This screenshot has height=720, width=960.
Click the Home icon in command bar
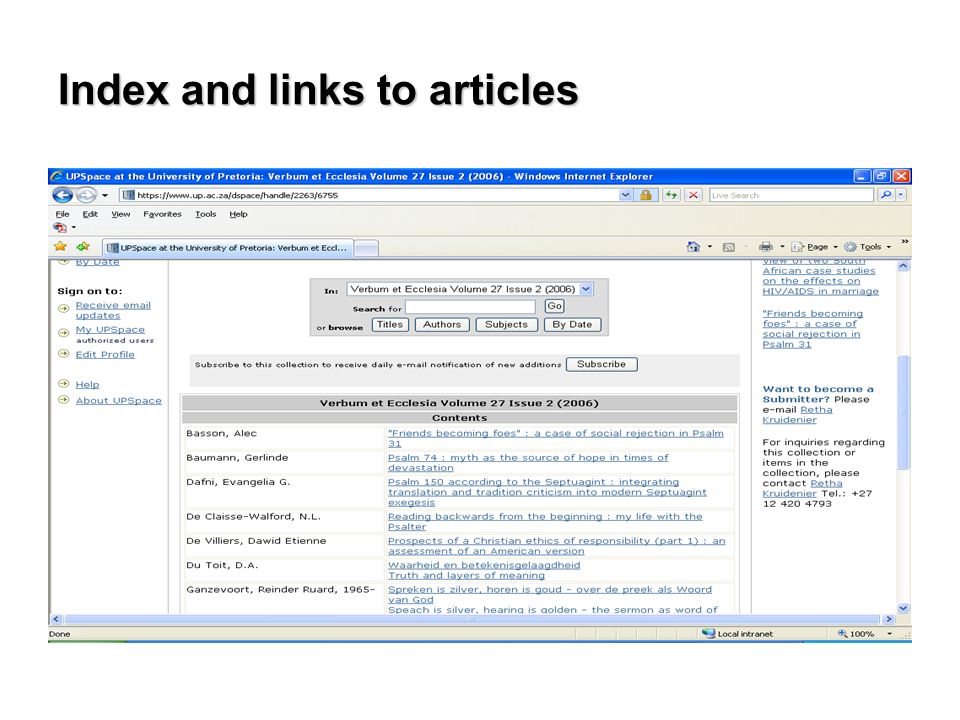pyautogui.click(x=693, y=247)
